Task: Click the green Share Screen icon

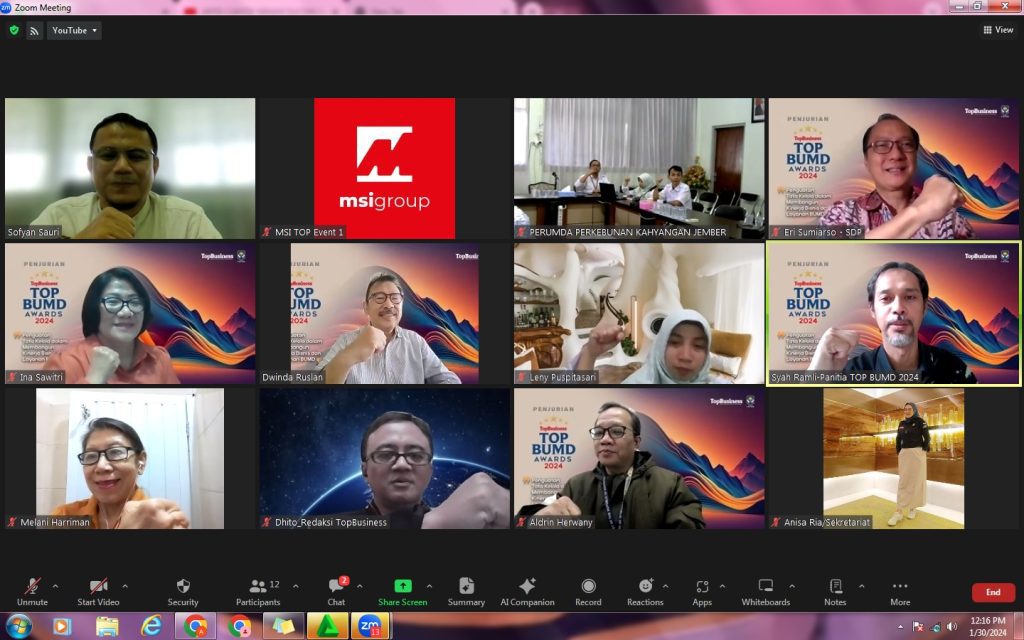Action: (402, 586)
